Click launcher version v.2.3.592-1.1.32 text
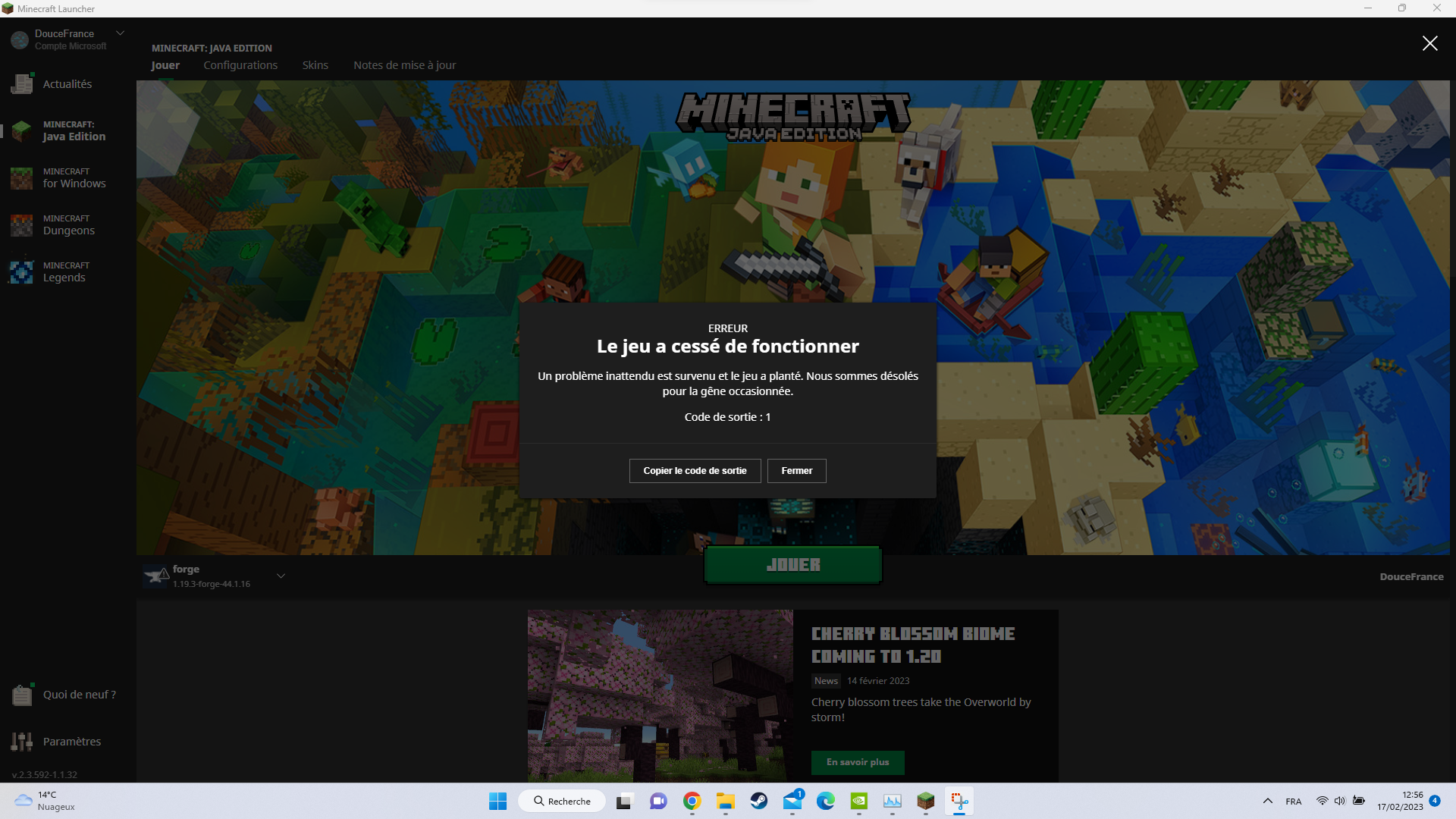This screenshot has width=1456, height=819. [45, 775]
